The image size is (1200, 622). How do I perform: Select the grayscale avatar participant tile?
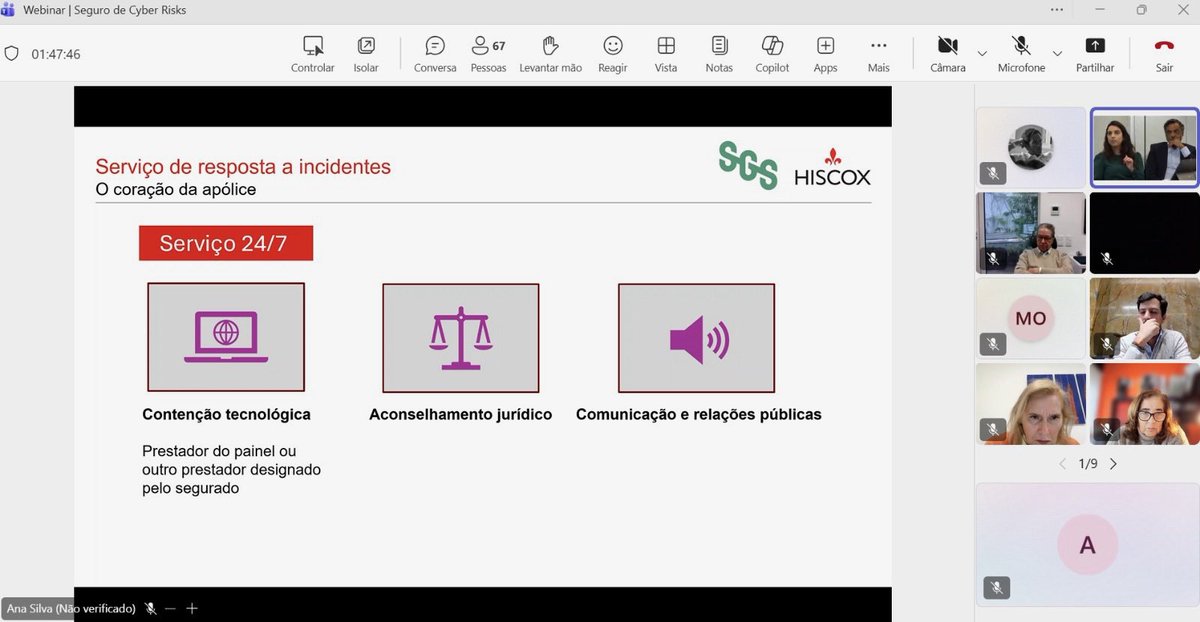pos(1030,147)
